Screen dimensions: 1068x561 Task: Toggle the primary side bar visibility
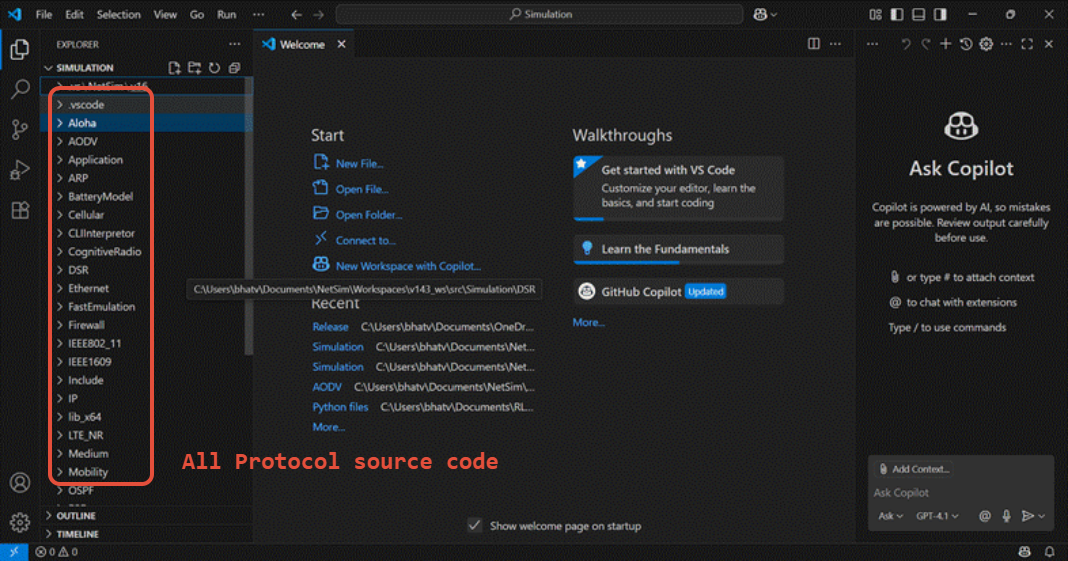[x=897, y=14]
